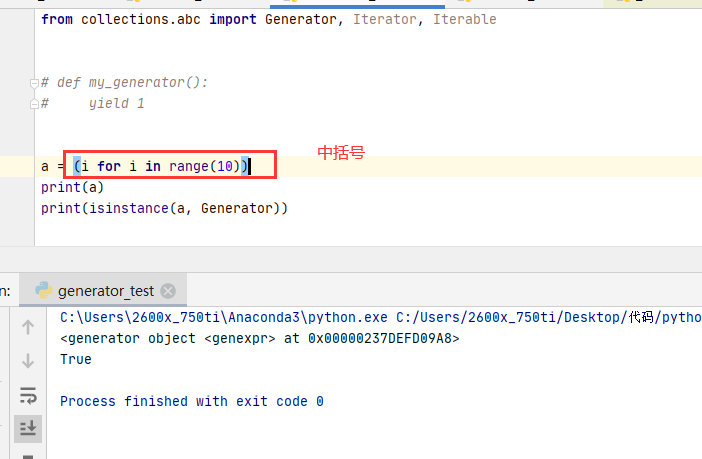The width and height of the screenshot is (702, 459).
Task: Click fold marker beside '# yield 1'
Action: 34,104
